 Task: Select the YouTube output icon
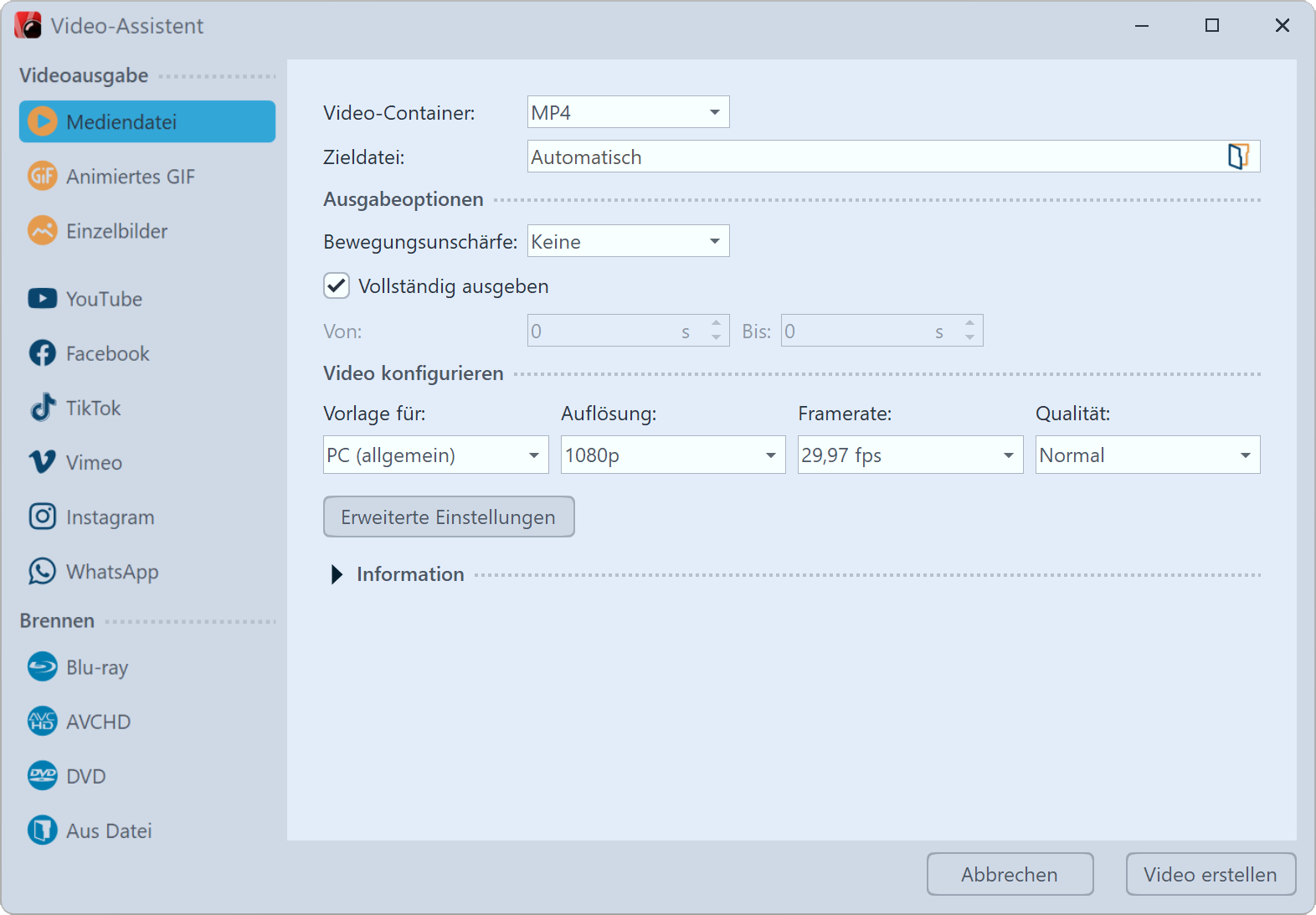point(42,299)
